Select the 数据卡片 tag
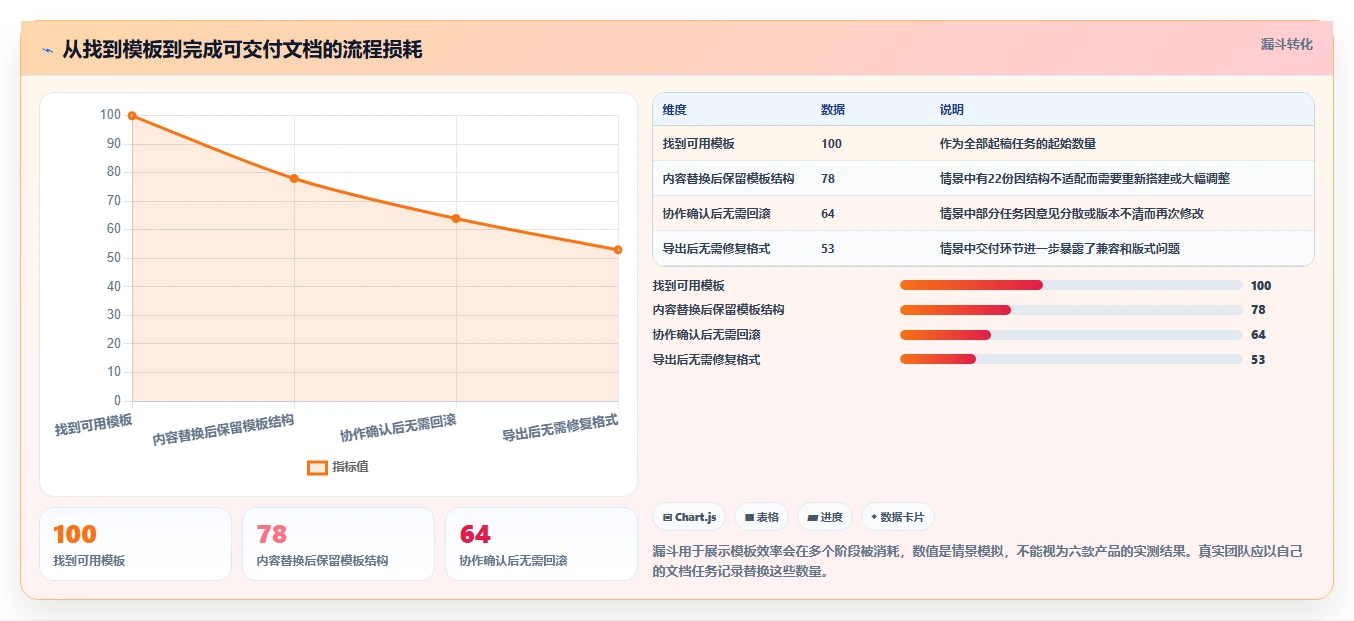Image resolution: width=1354 pixels, height=621 pixels. point(898,517)
